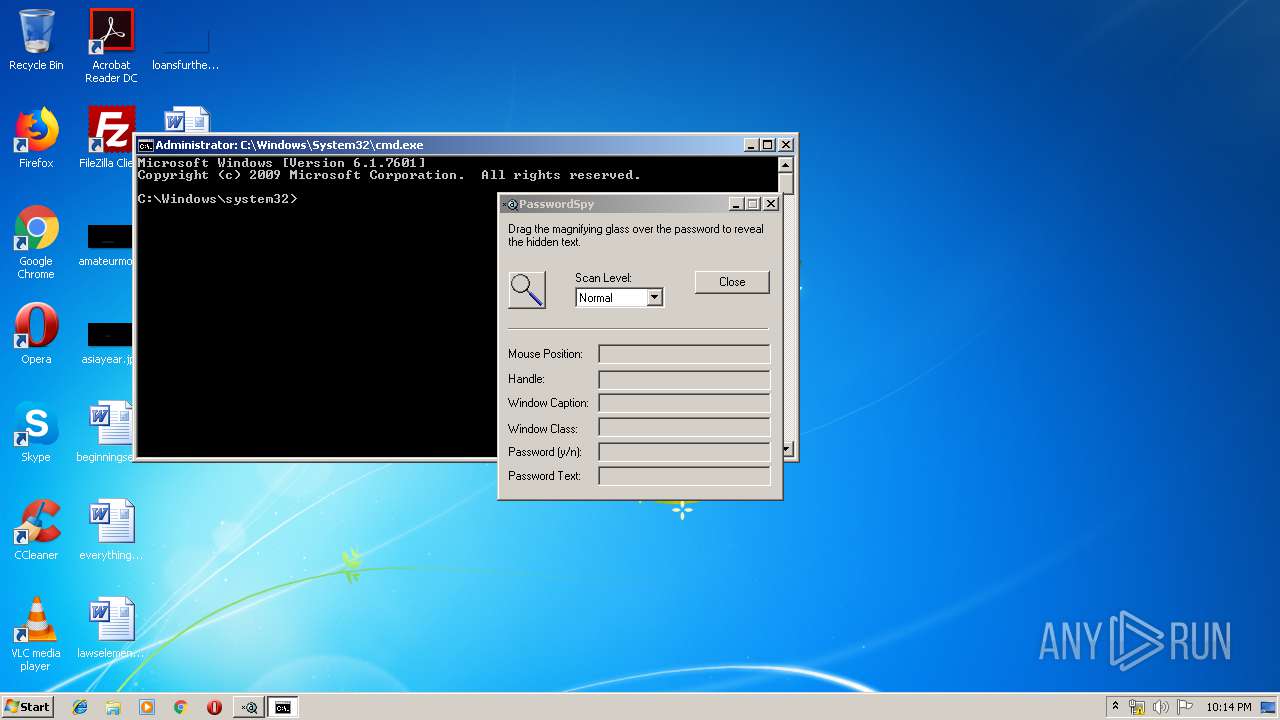Select the amateurmo... desktop file
1280x720 pixels.
(108, 245)
